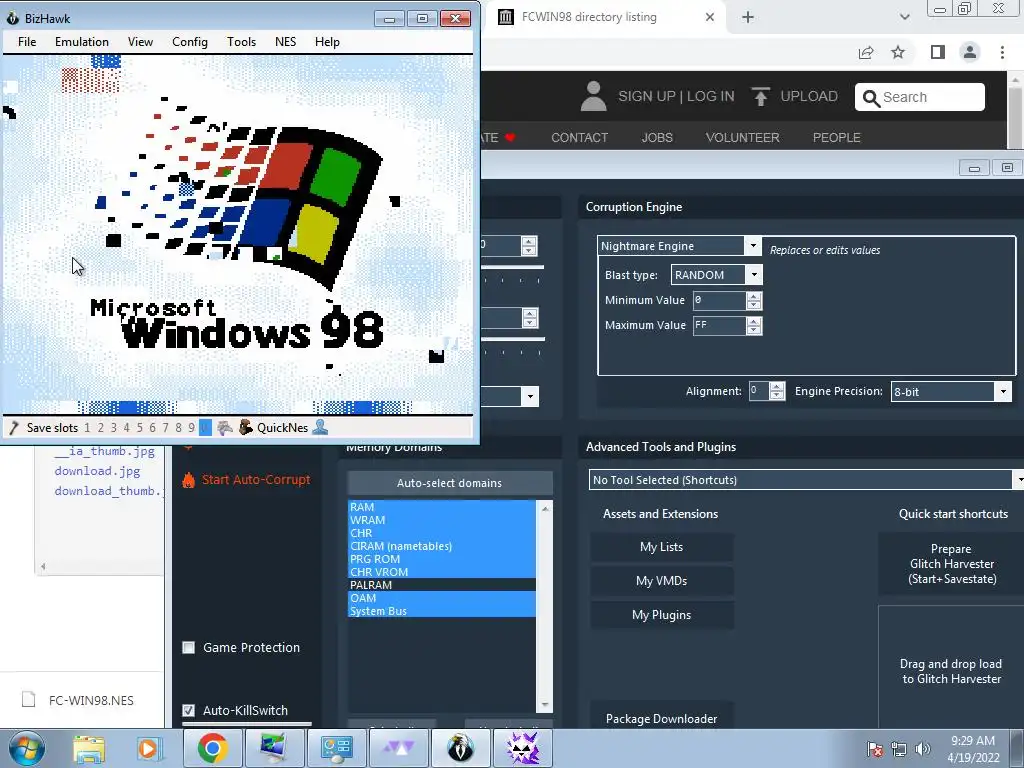This screenshot has width=1024, height=768.
Task: Click the hammer icon in BizHawk status bar
Action: pos(13,428)
